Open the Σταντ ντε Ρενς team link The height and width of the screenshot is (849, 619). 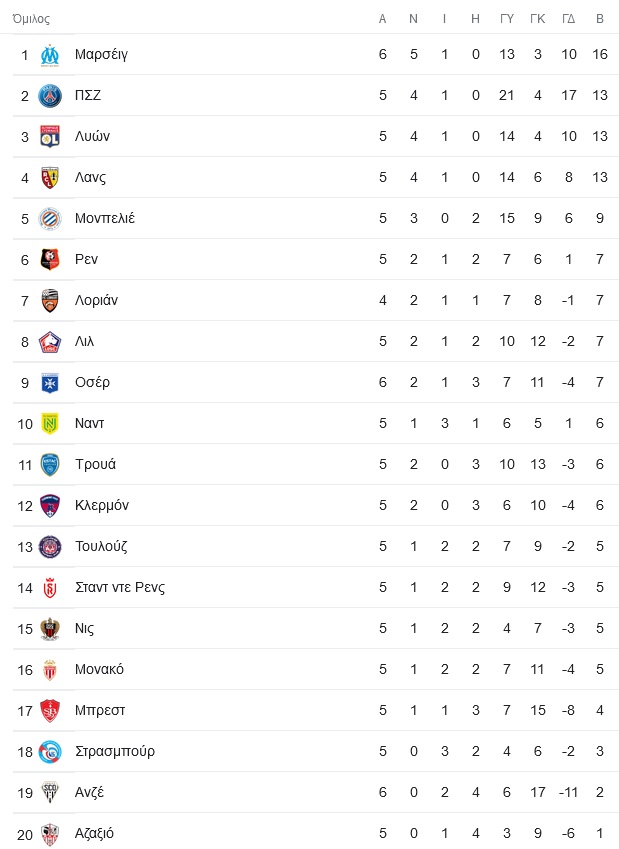coord(120,587)
